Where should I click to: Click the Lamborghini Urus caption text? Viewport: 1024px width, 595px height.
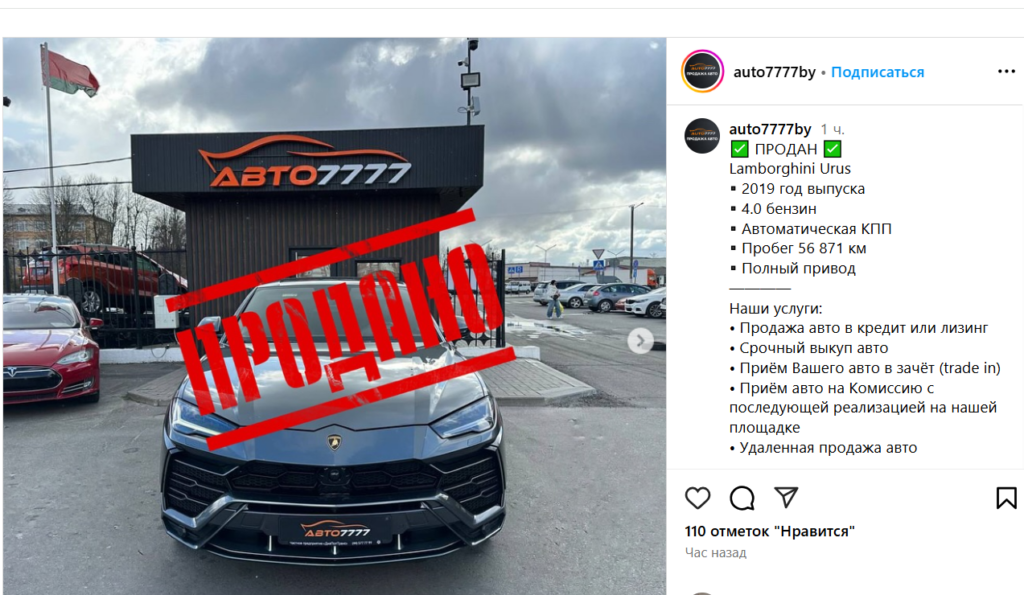(790, 169)
